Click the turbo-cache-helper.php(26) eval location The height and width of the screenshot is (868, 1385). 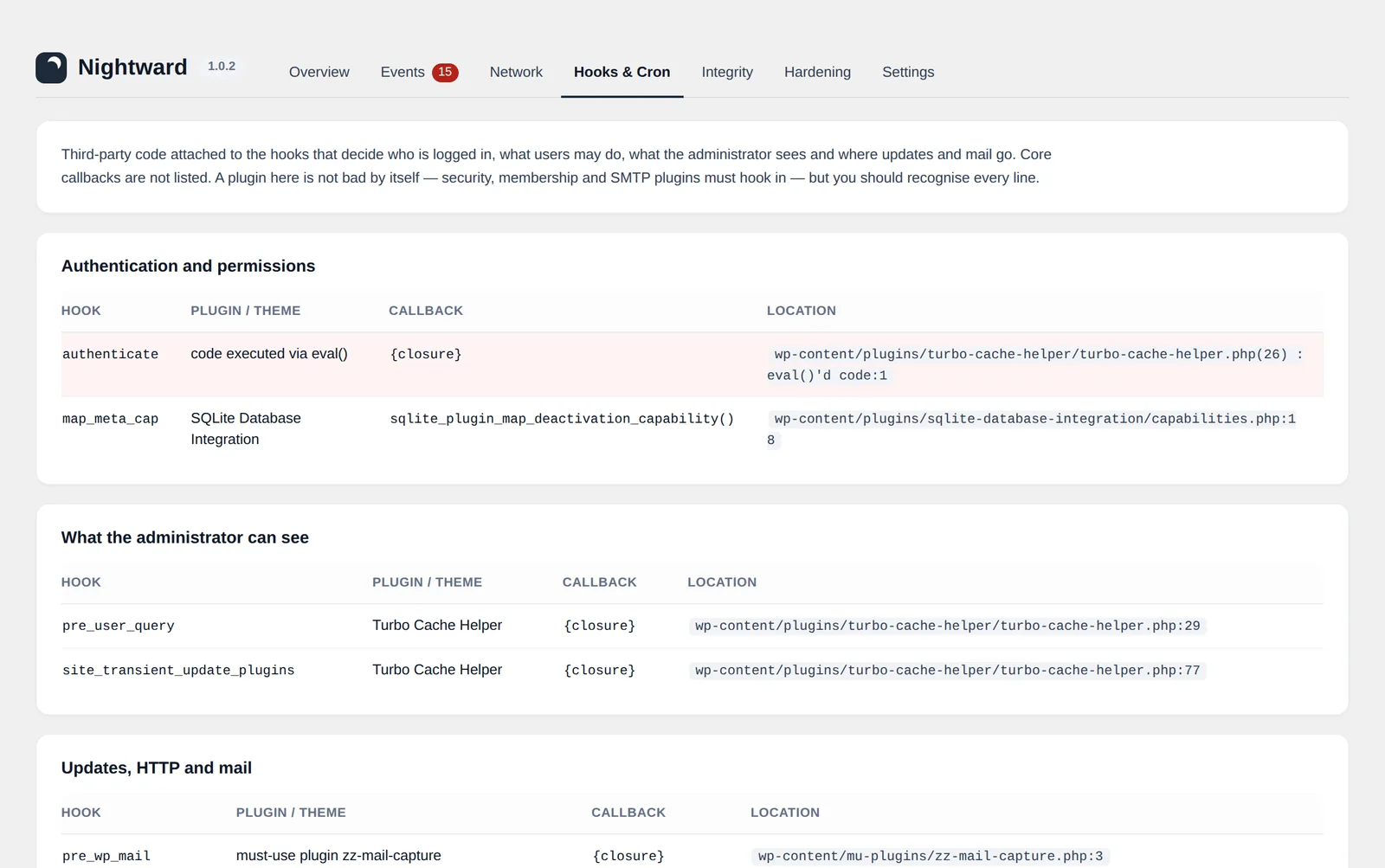tap(1036, 364)
